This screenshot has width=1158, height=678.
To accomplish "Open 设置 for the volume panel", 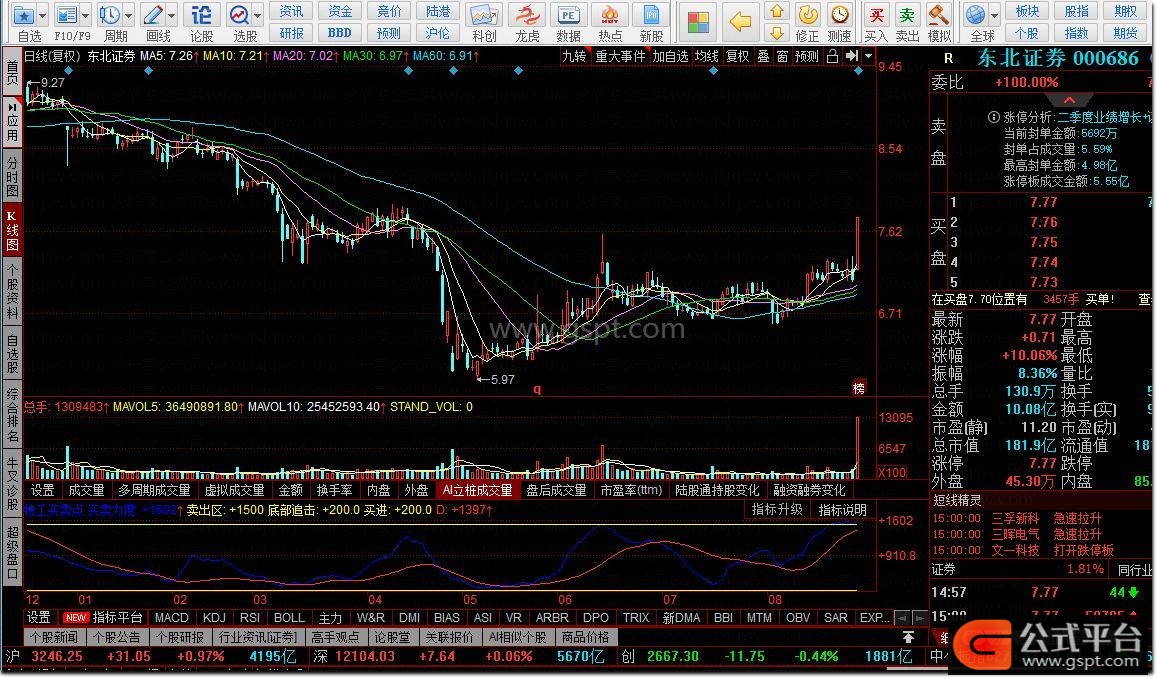I will tap(42, 490).
